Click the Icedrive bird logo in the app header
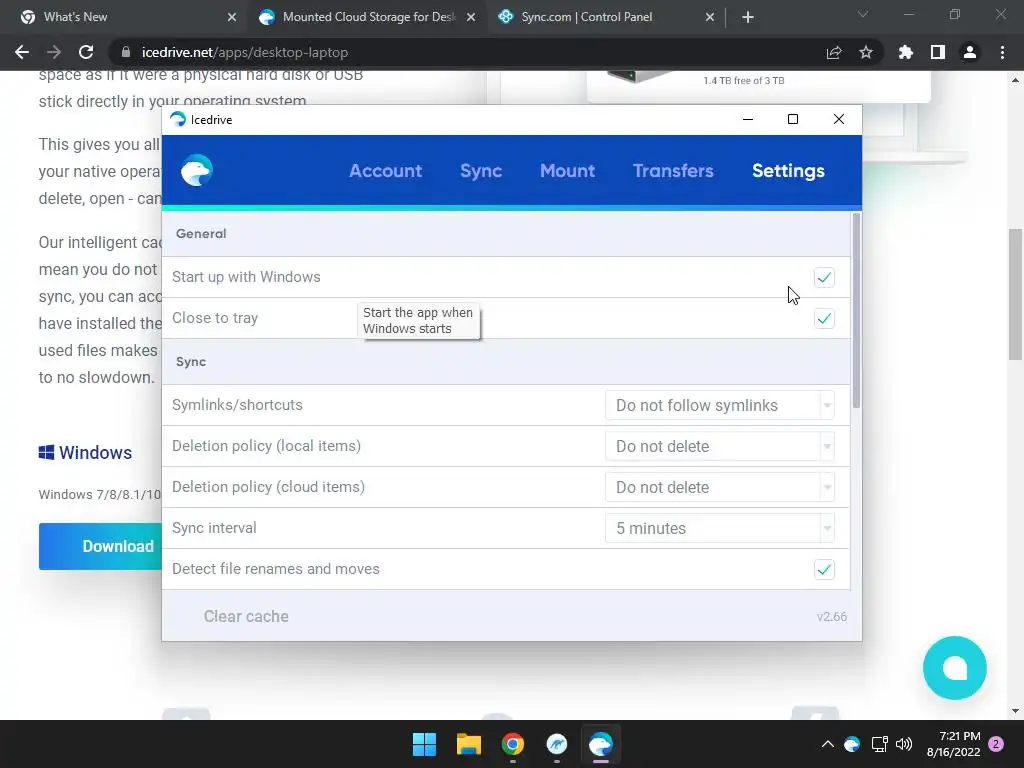This screenshot has width=1024, height=768. (197, 170)
